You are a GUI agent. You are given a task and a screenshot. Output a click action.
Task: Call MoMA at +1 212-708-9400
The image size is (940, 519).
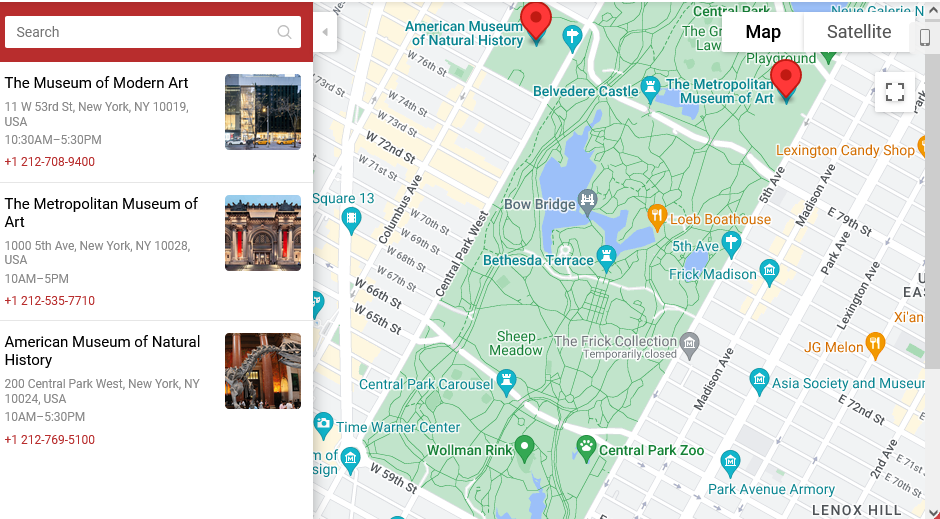point(50,162)
